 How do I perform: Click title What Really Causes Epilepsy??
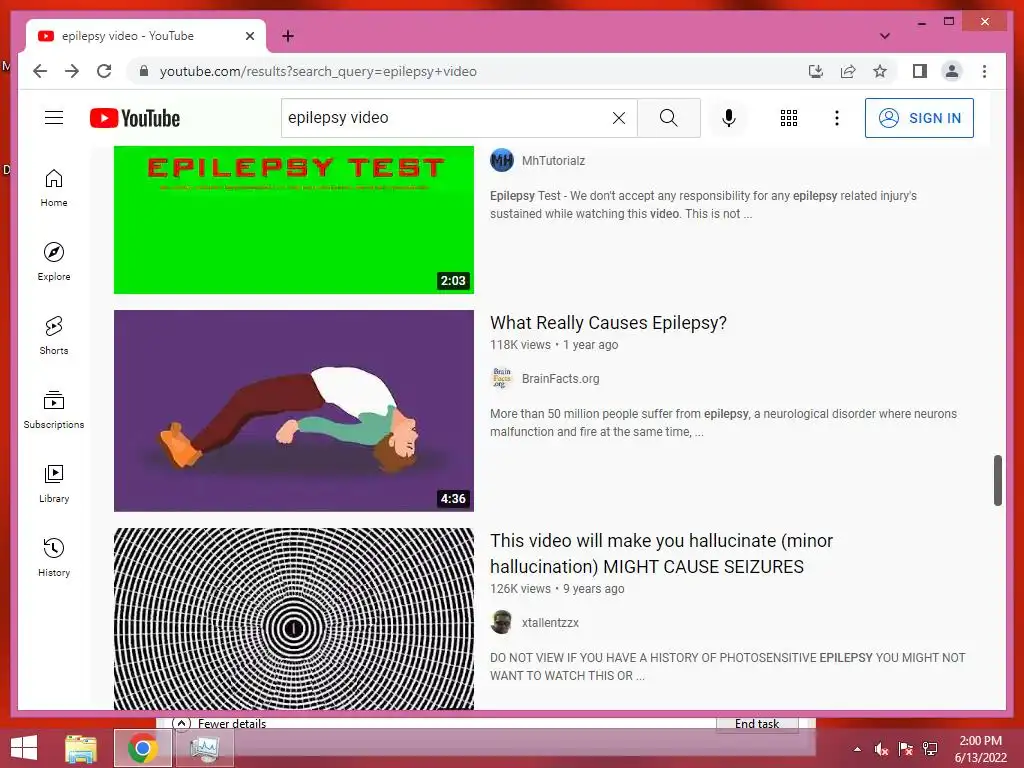pos(608,323)
